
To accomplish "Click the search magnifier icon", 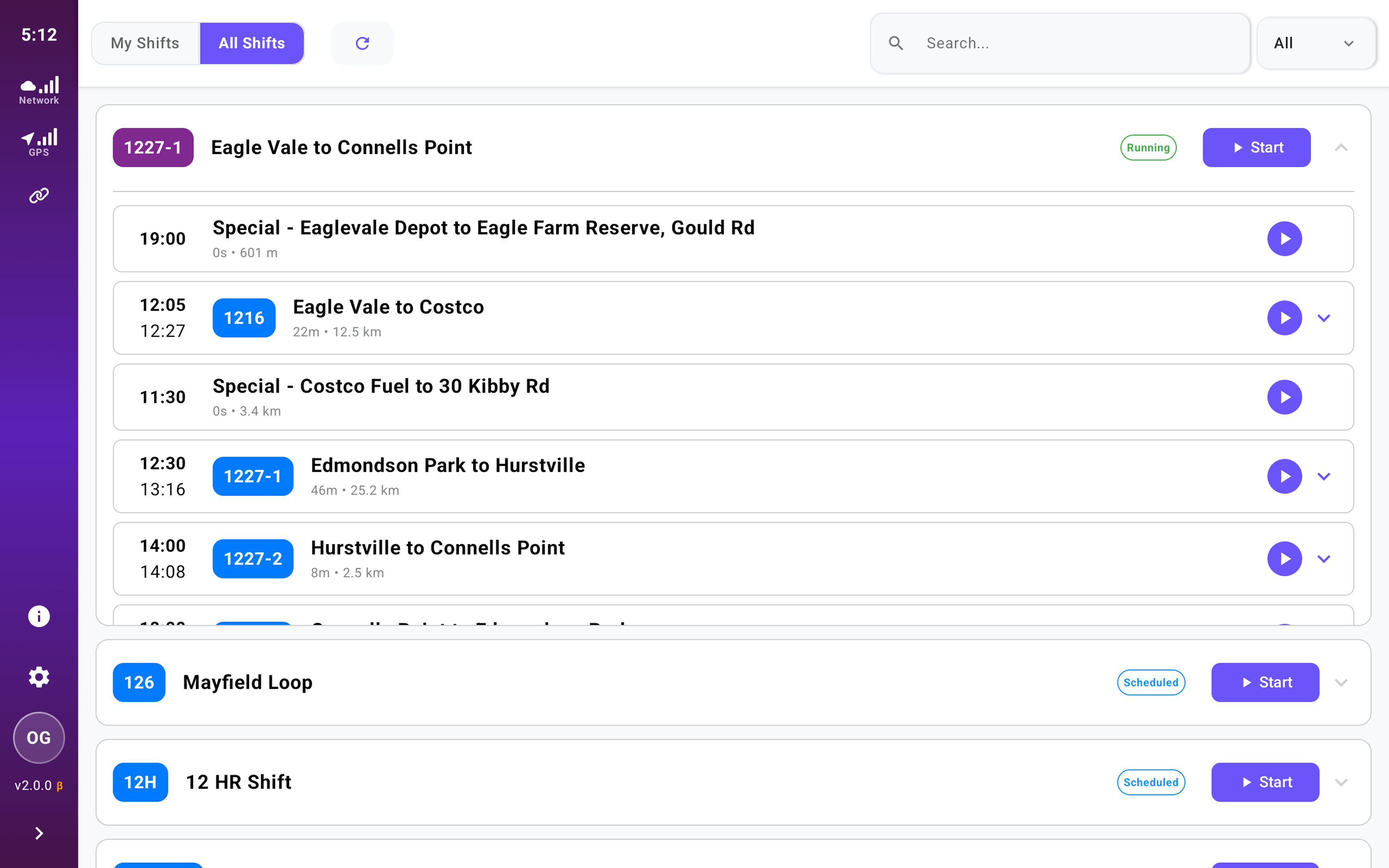I will coord(895,43).
